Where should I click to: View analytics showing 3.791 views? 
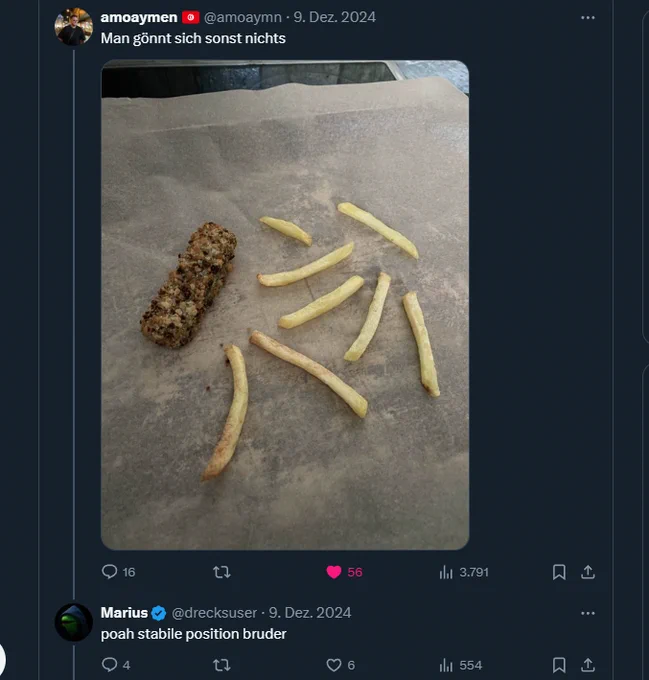[463, 572]
